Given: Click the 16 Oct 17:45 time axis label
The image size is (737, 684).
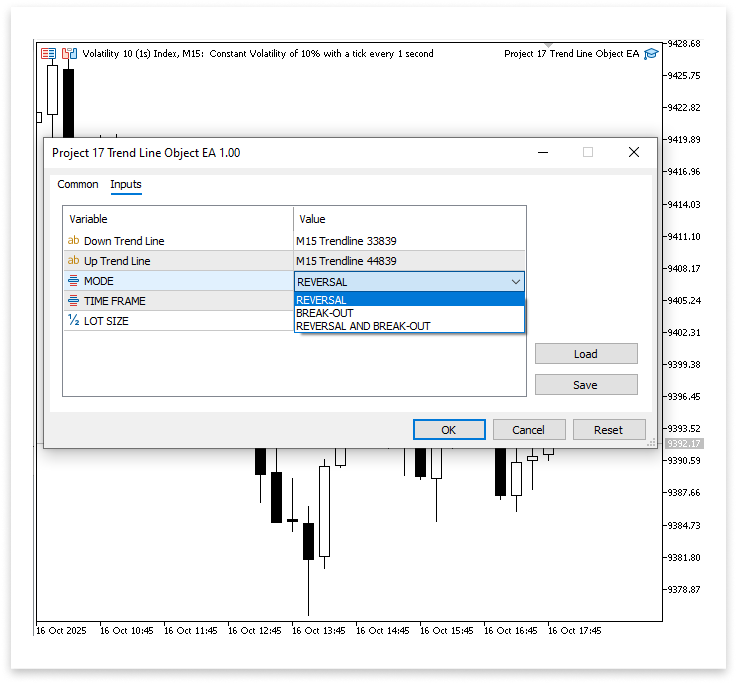Looking at the screenshot, I should pyautogui.click(x=574, y=630).
